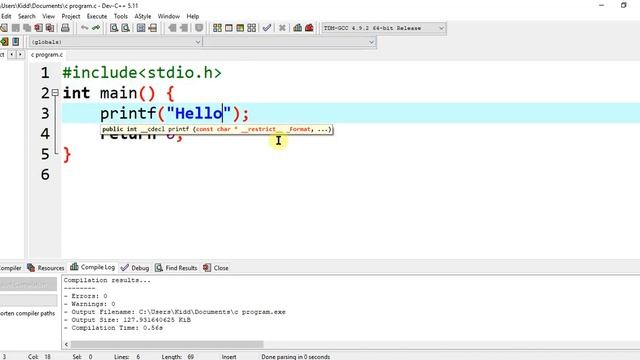Click line number 6 in the gutter
This screenshot has width=640, height=360.
(45, 175)
